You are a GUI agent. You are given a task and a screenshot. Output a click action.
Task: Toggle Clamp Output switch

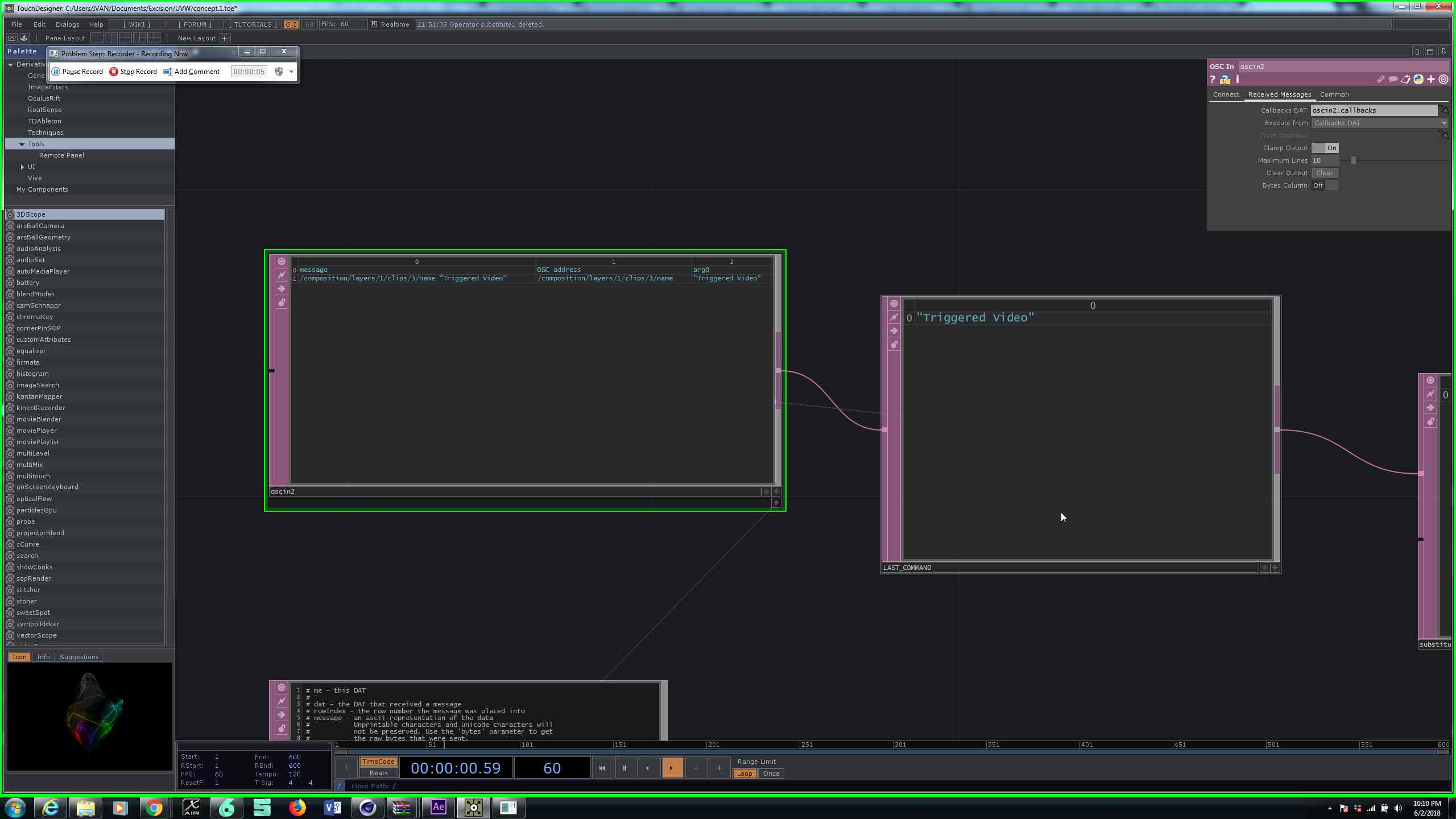coord(1325,148)
